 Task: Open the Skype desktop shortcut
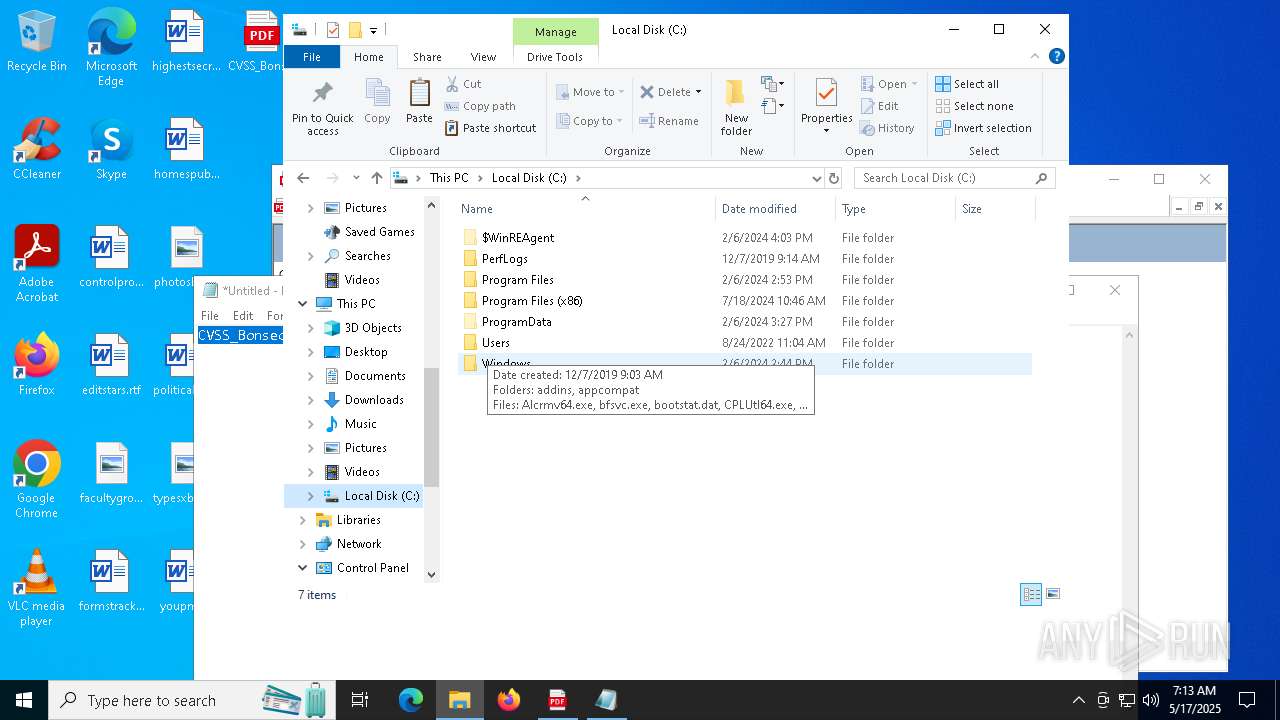(x=111, y=149)
